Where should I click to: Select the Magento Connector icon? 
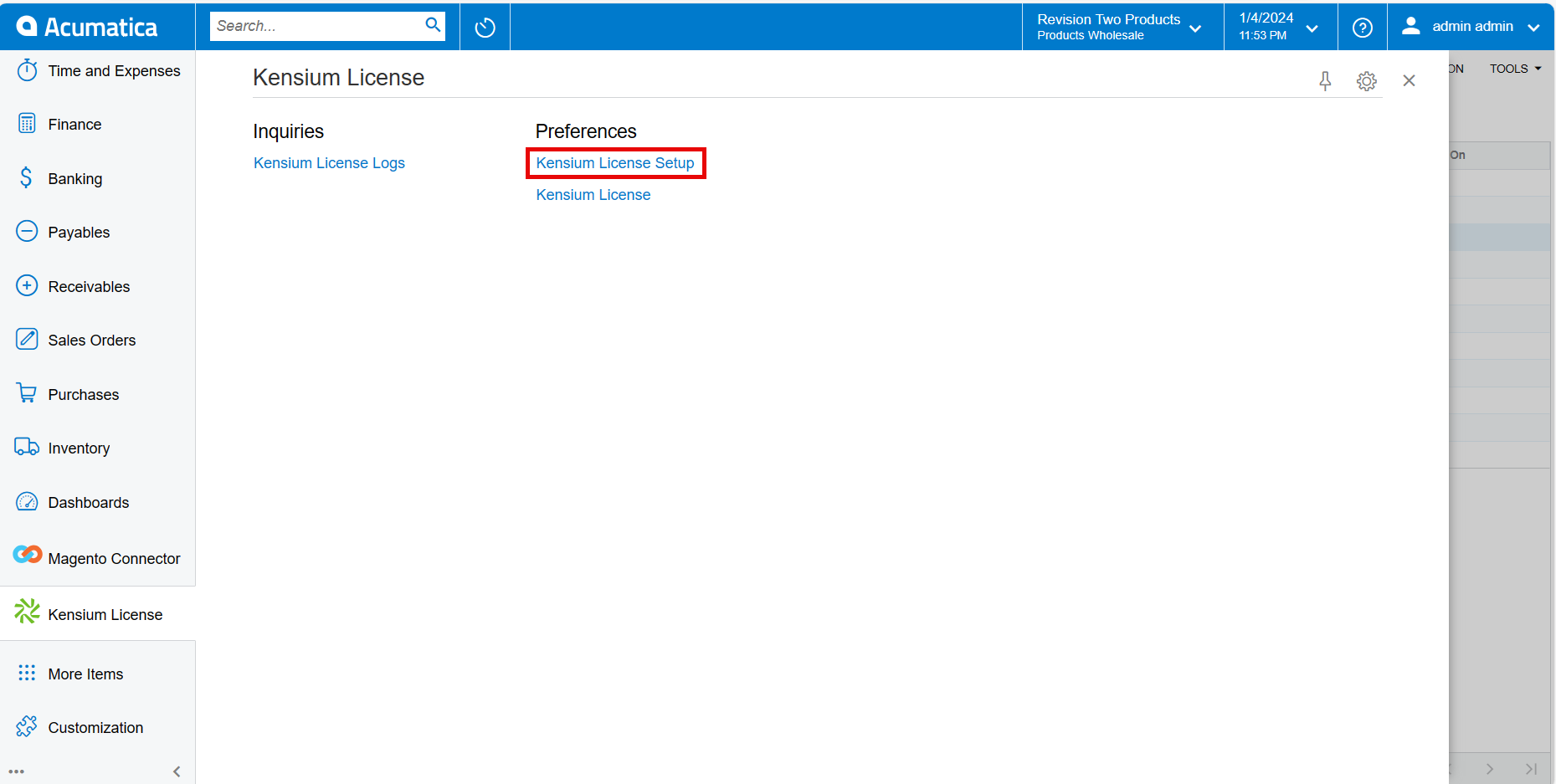[27, 554]
